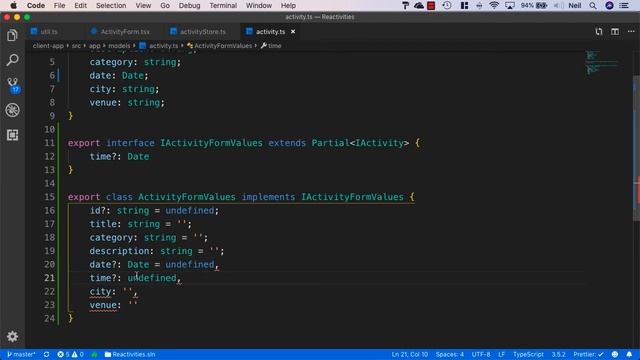Open Source Control view with 17 badge
The image size is (640, 360).
13,85
